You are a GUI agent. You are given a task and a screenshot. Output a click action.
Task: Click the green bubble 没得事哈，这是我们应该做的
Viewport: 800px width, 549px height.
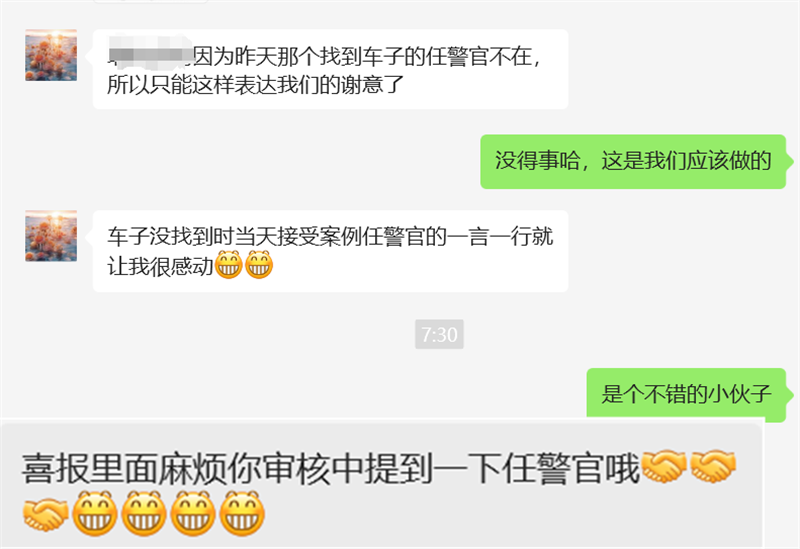tap(633, 162)
